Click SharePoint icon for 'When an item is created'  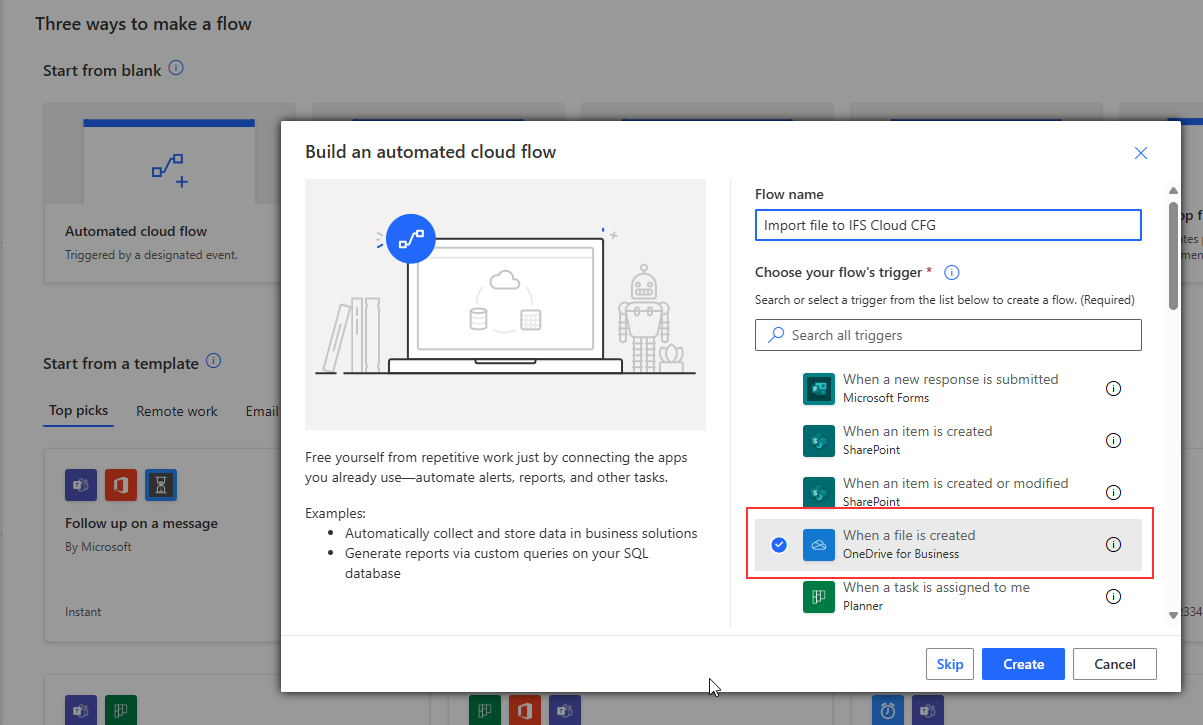click(x=818, y=441)
